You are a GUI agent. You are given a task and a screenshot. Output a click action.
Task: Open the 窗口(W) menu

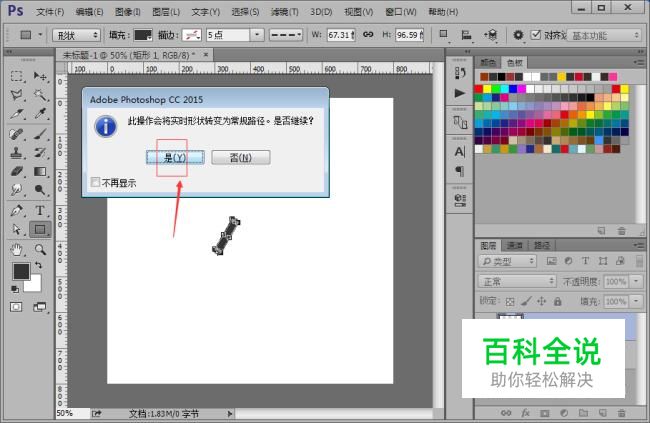coord(401,12)
